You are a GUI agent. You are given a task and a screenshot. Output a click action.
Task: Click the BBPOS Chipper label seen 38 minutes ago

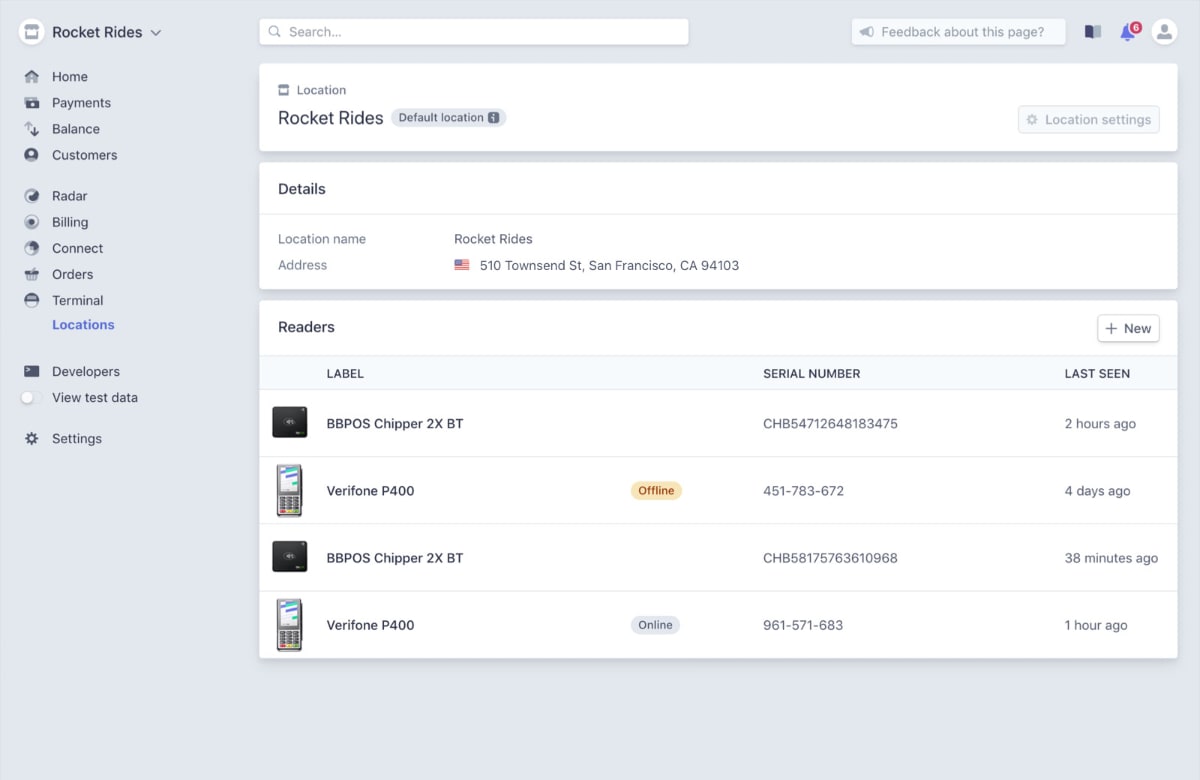tap(395, 558)
